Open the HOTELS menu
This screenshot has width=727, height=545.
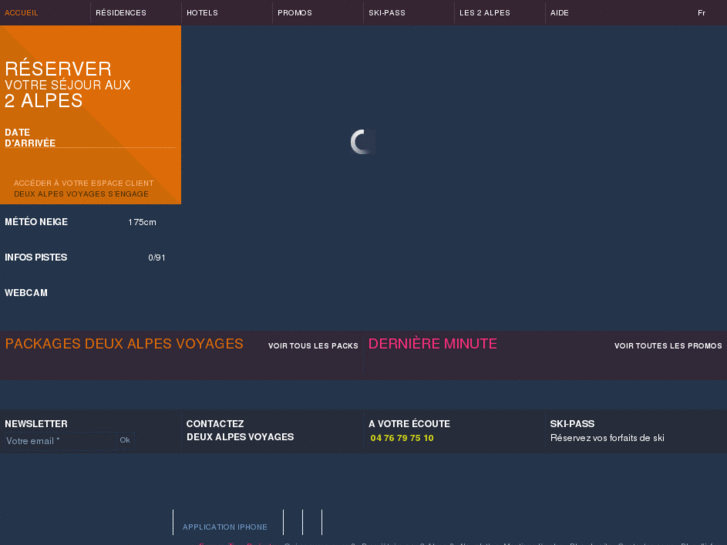(x=202, y=13)
